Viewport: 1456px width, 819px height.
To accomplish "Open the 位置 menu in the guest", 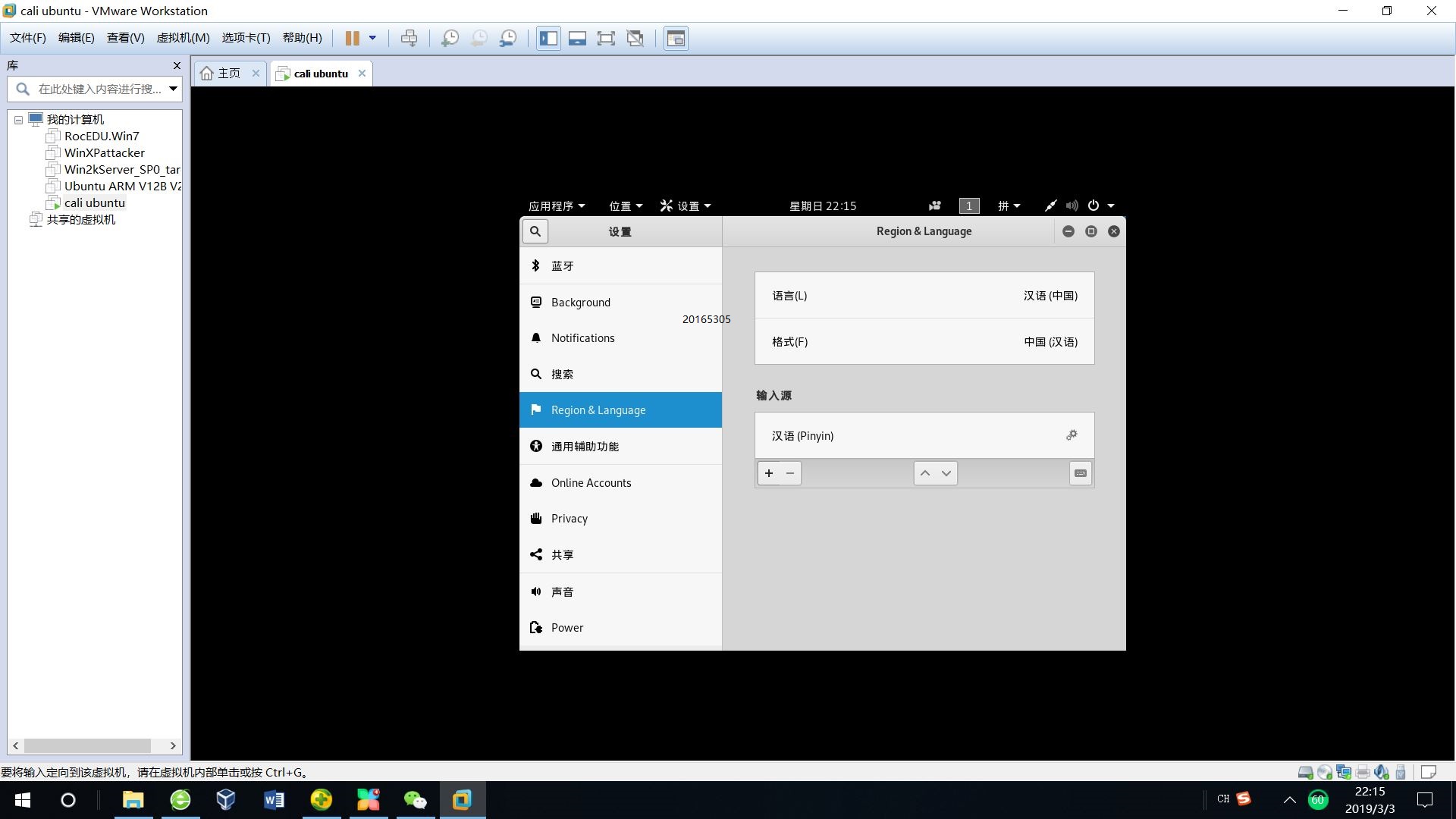I will click(626, 206).
